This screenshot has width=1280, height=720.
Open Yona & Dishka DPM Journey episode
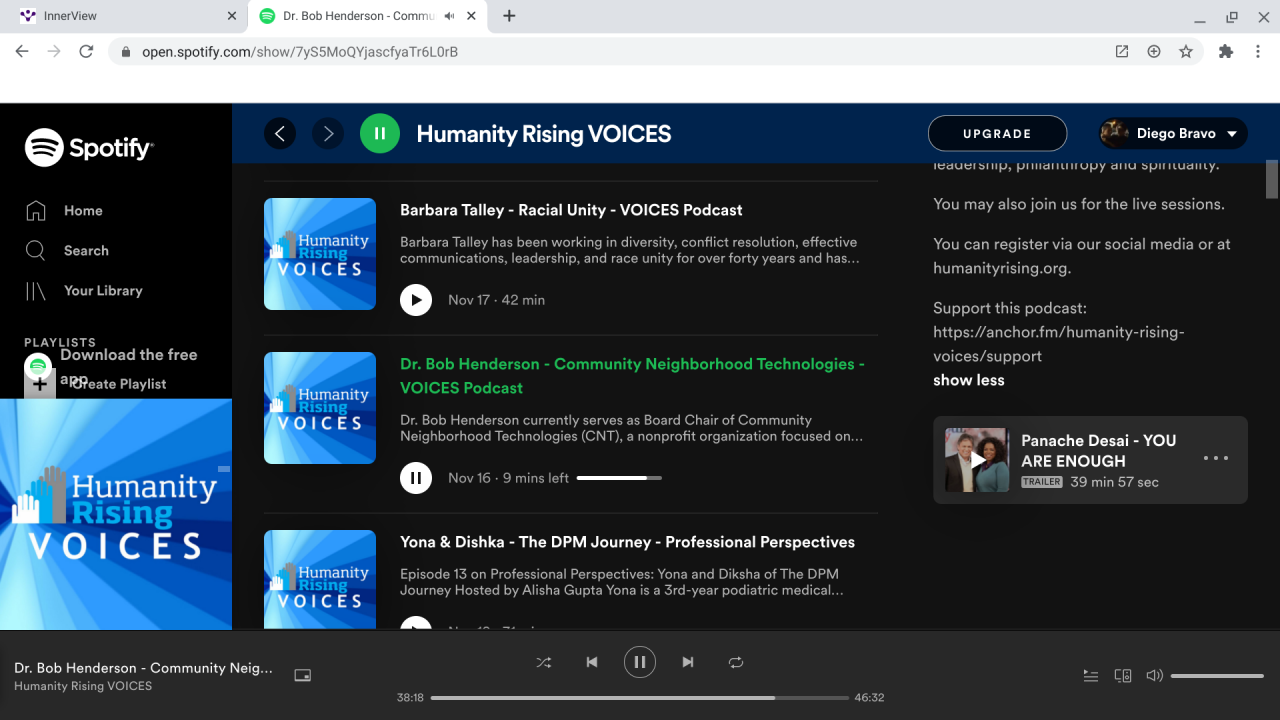pos(627,542)
